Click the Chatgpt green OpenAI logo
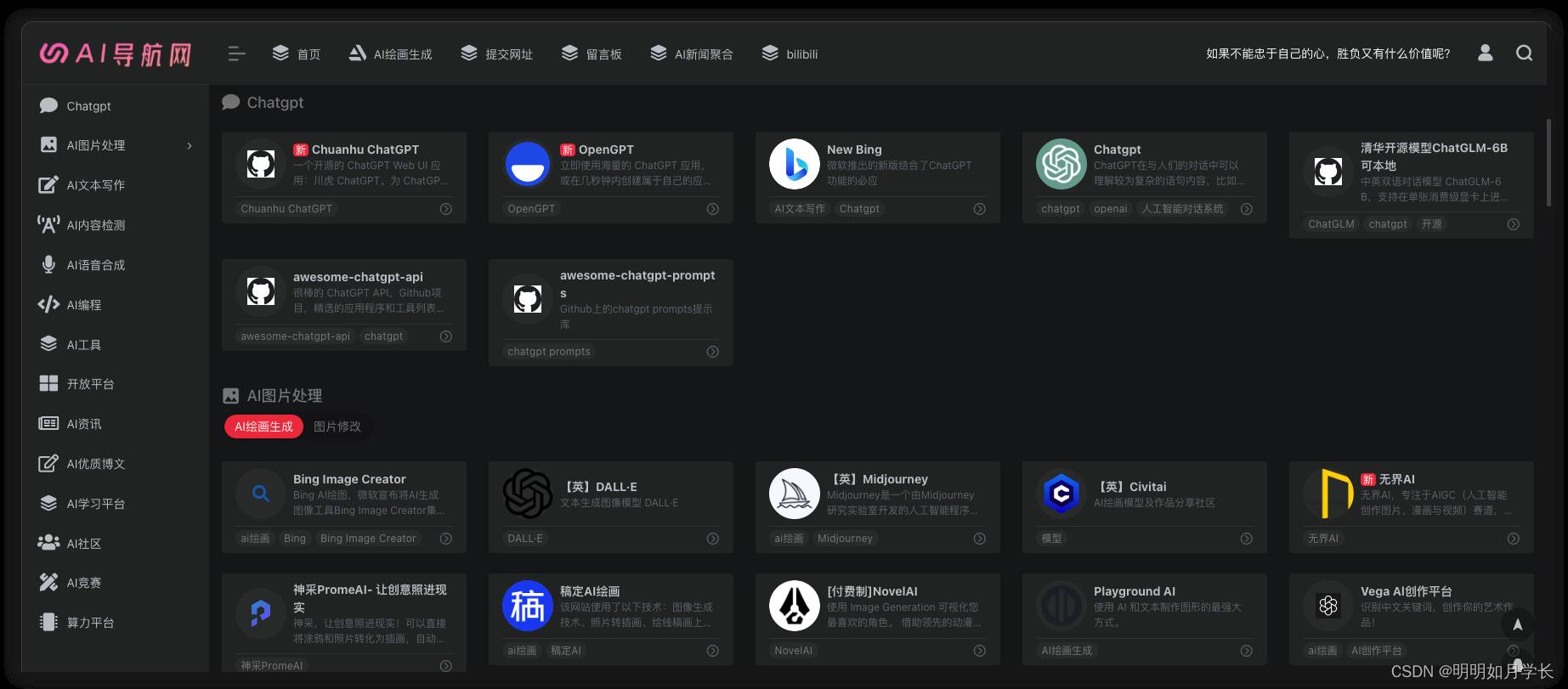 [1061, 164]
